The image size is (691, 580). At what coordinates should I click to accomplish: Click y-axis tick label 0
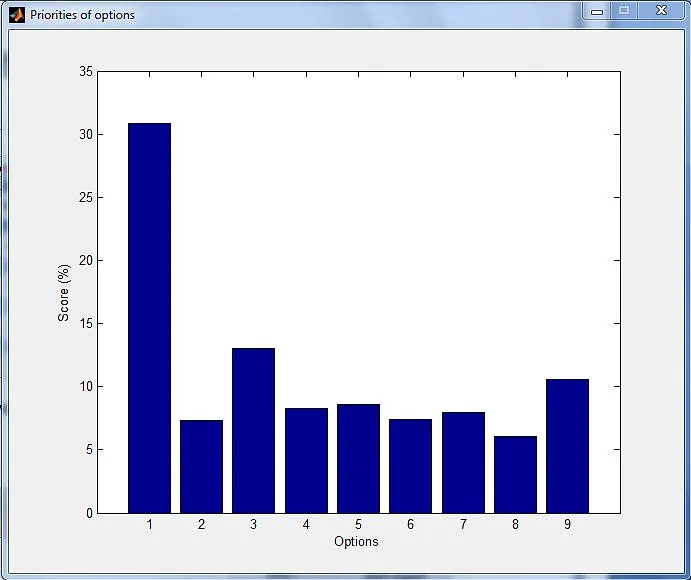90,513
